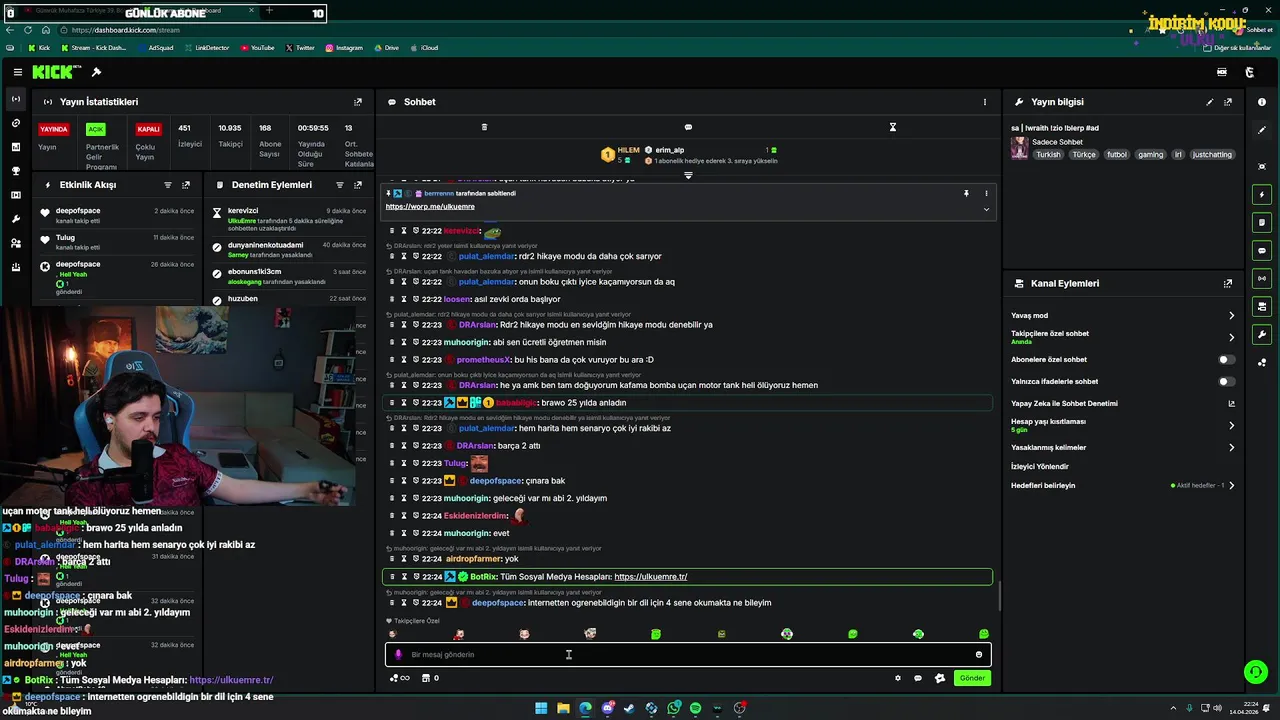The image size is (1280, 720).
Task: Click the info icon in right sidebar
Action: coord(1262,102)
